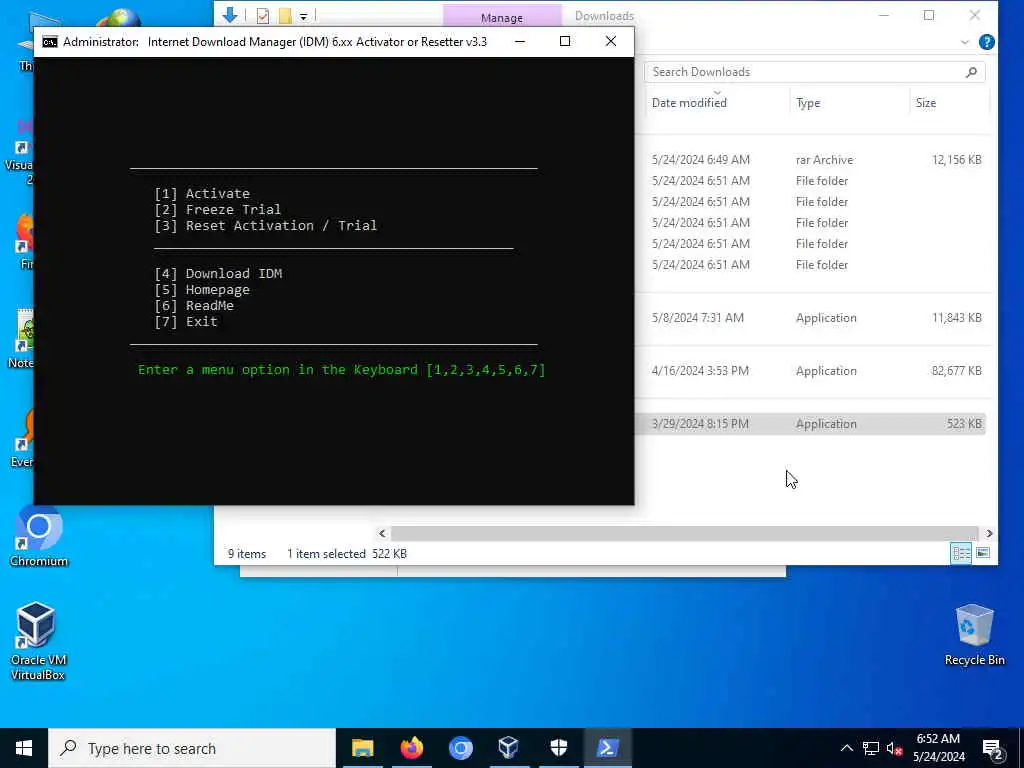This screenshot has width=1024, height=768.
Task: Show hidden system tray icons
Action: pyautogui.click(x=846, y=748)
